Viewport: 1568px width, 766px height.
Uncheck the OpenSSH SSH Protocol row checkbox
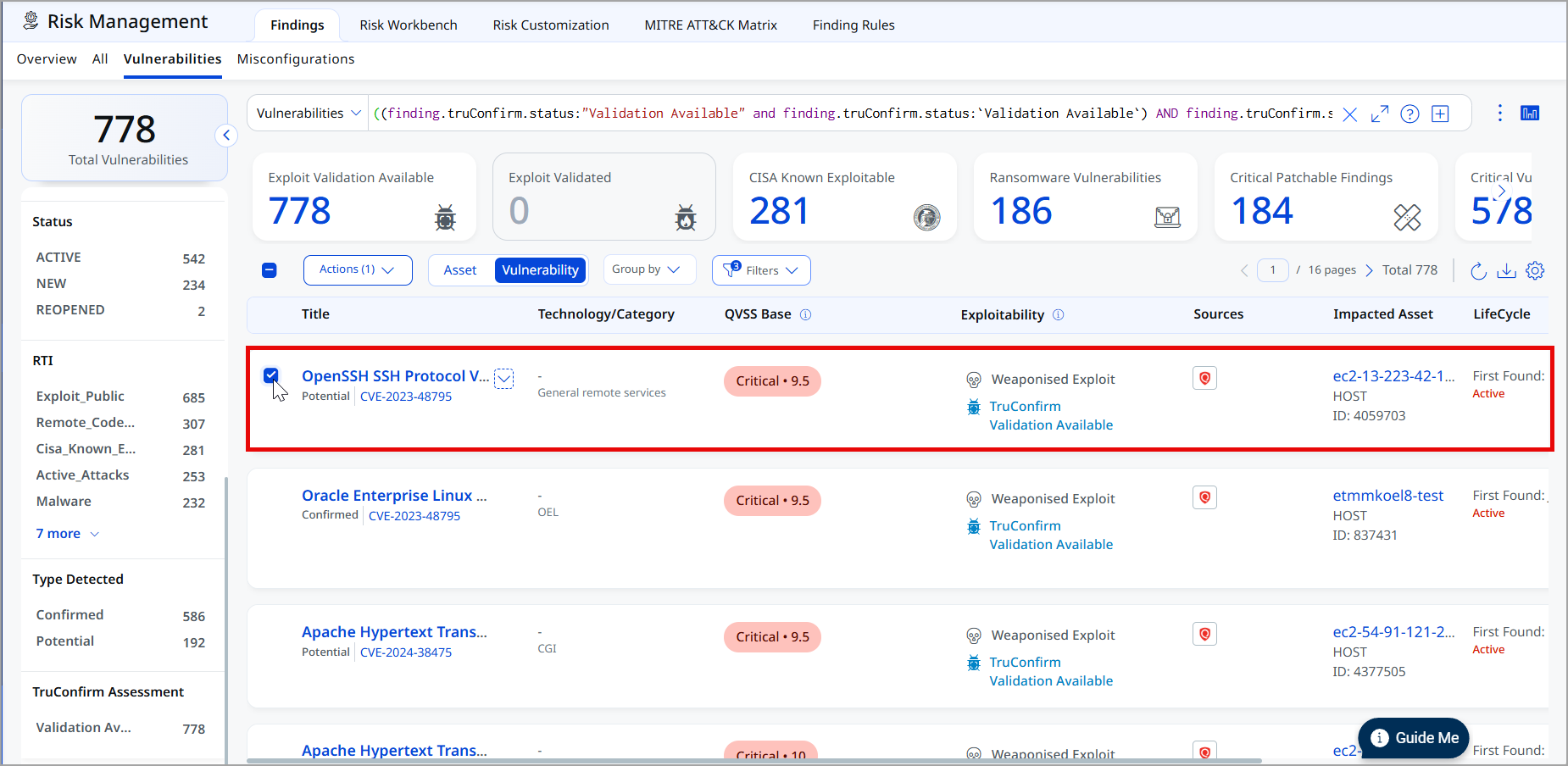[270, 375]
